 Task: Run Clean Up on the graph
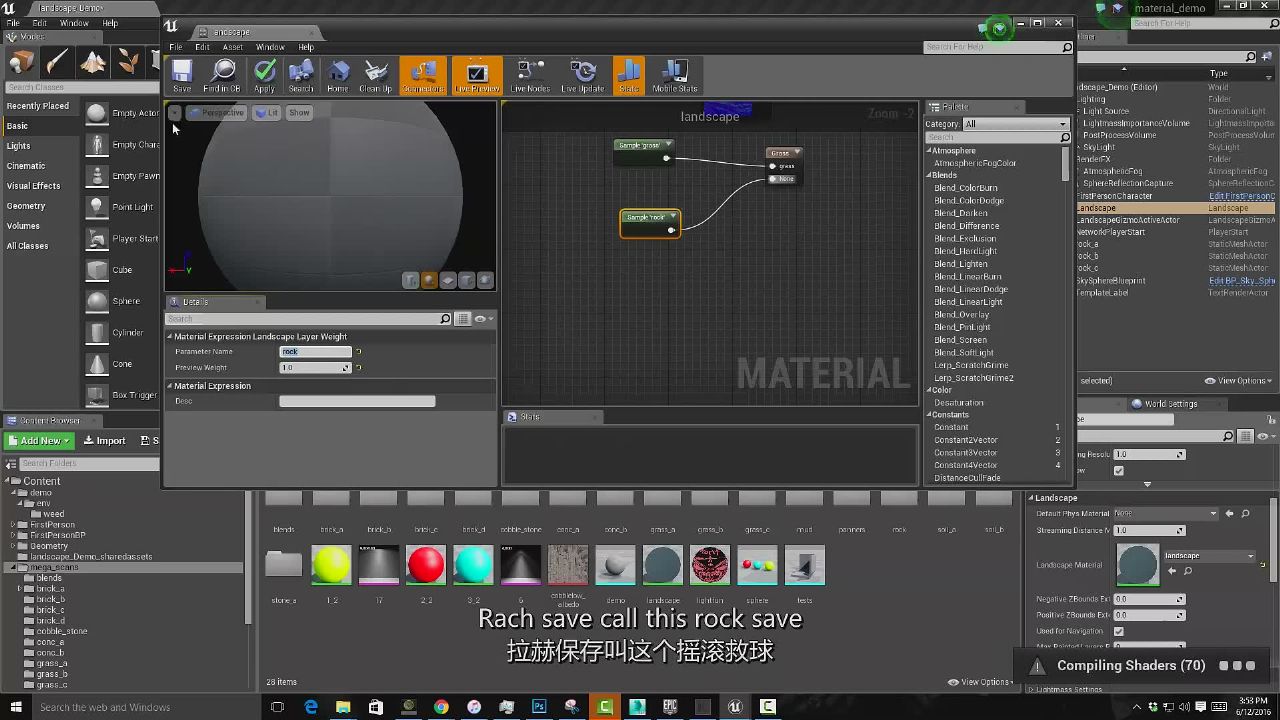[376, 76]
